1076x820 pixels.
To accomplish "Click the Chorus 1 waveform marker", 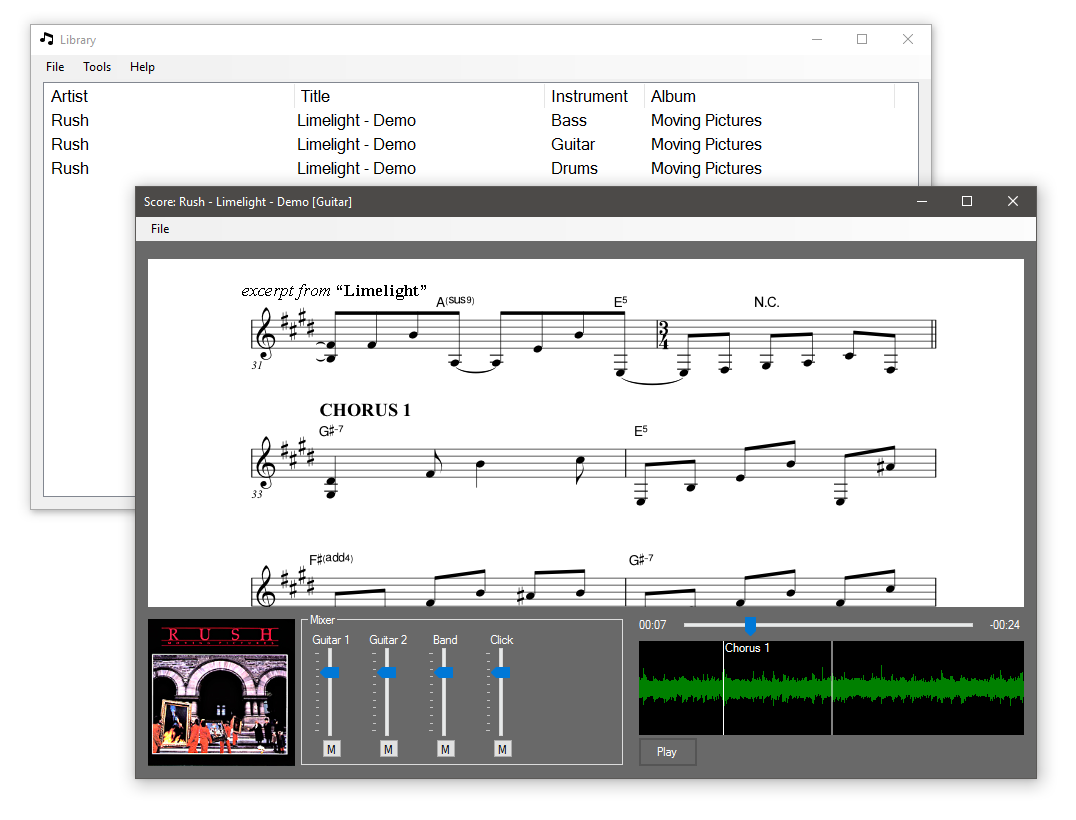I will [x=747, y=648].
